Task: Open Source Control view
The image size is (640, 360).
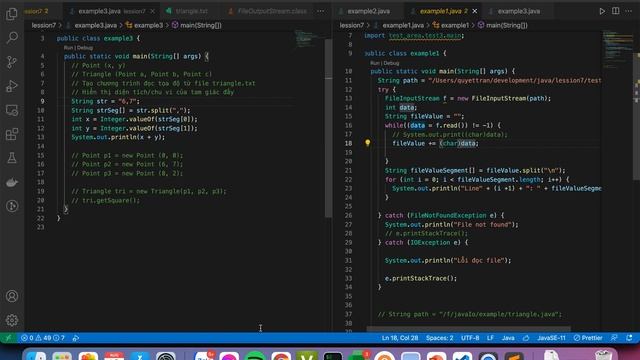Action: (x=12, y=62)
